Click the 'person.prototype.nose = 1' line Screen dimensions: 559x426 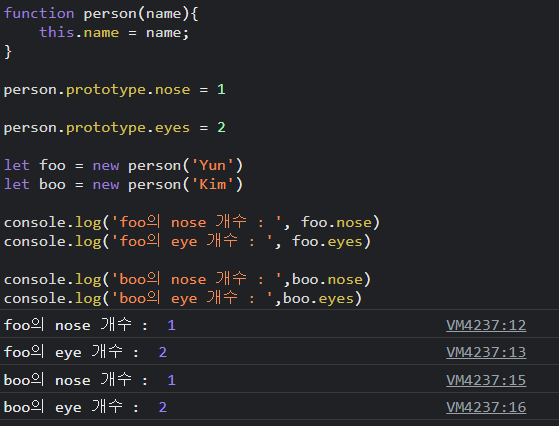click(x=114, y=90)
